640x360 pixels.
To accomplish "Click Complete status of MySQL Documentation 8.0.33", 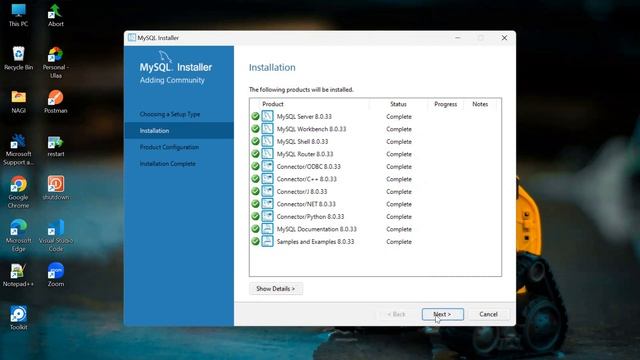I will tap(399, 229).
